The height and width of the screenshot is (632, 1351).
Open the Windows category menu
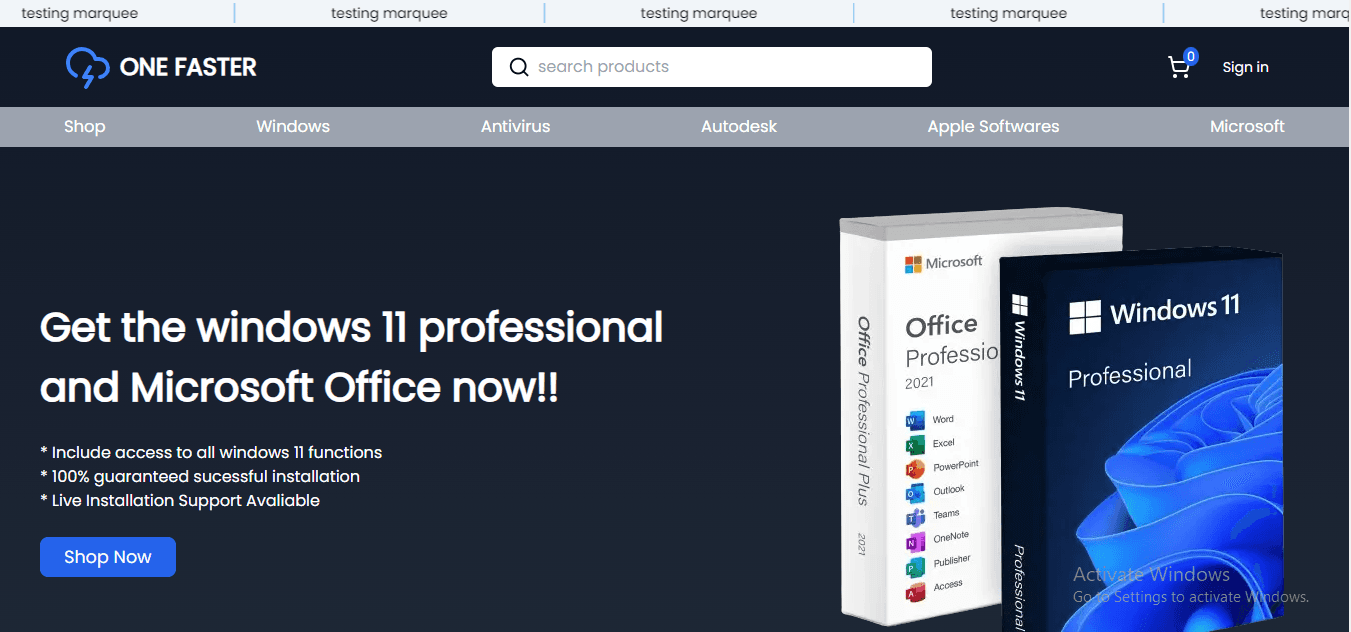pyautogui.click(x=293, y=126)
